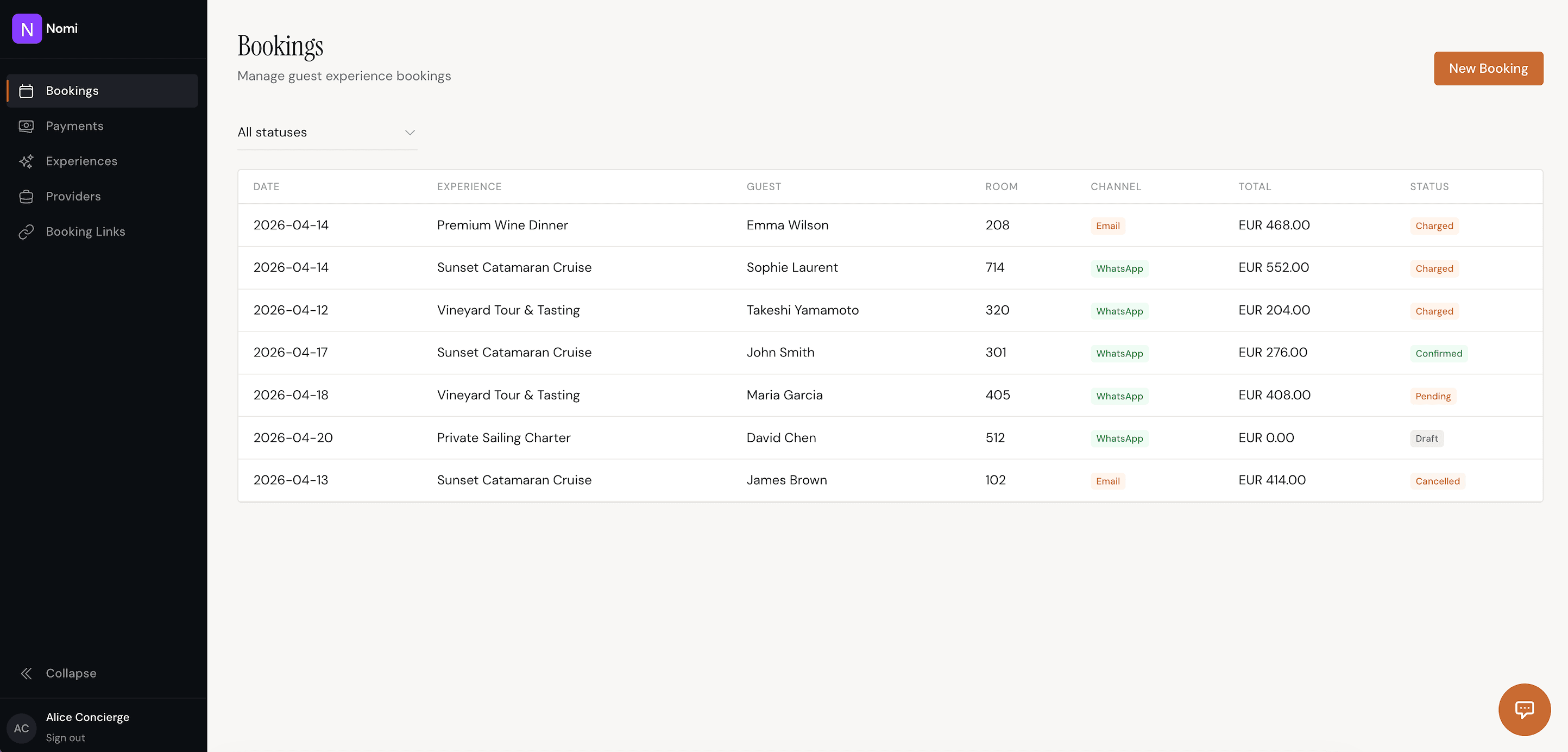Click the TOTAL column header
The image size is (1568, 752).
(1255, 186)
